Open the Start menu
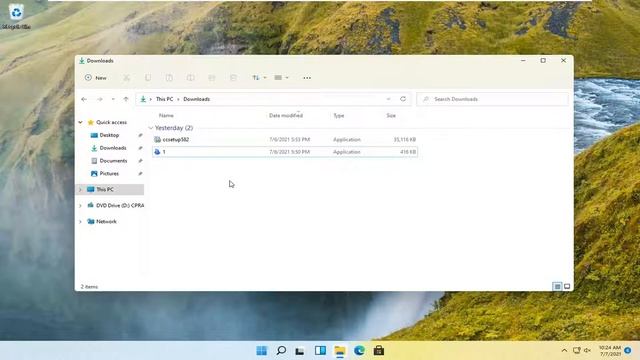 coord(262,351)
